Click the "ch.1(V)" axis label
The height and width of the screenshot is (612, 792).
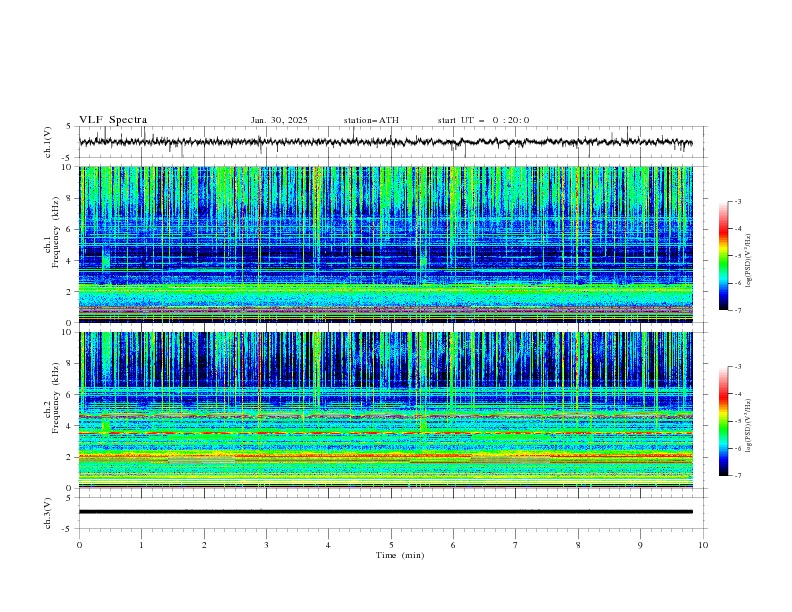pyautogui.click(x=48, y=142)
